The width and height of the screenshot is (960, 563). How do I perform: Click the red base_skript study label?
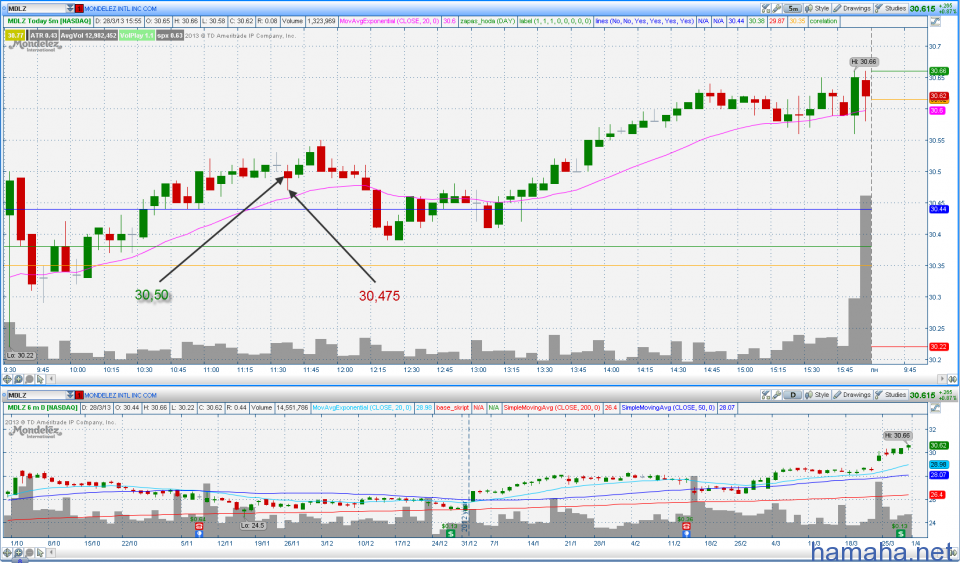pos(452,408)
